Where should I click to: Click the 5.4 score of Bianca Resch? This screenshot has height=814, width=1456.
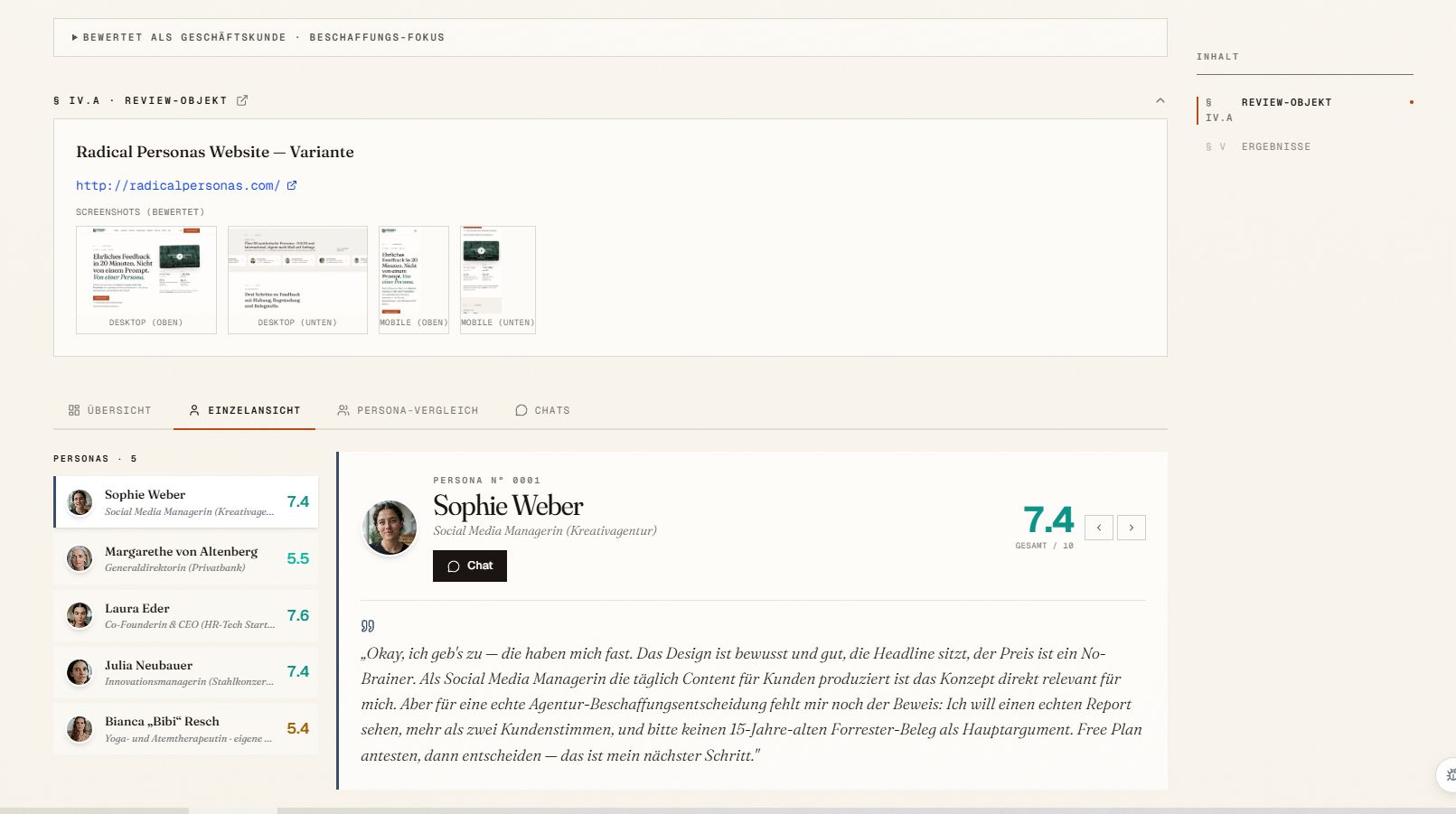pos(298,728)
